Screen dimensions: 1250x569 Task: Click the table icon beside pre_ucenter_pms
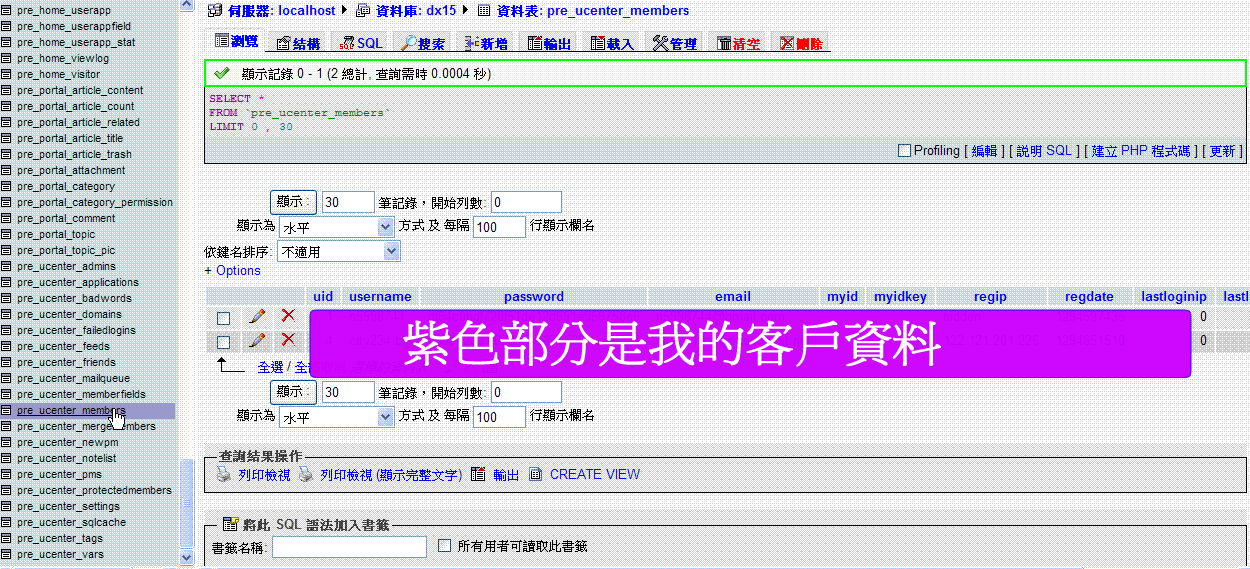[x=6, y=474]
